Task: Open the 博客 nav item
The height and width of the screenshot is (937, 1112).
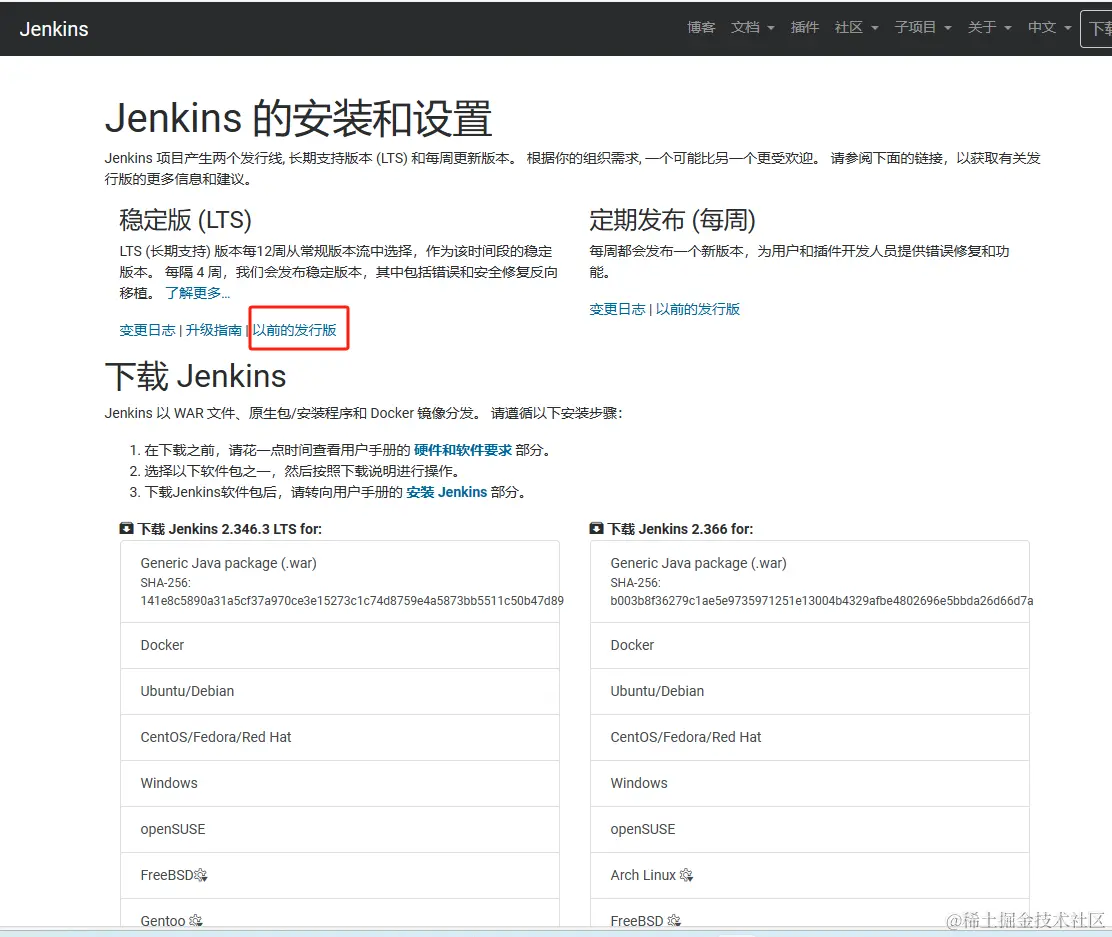Action: (x=701, y=28)
